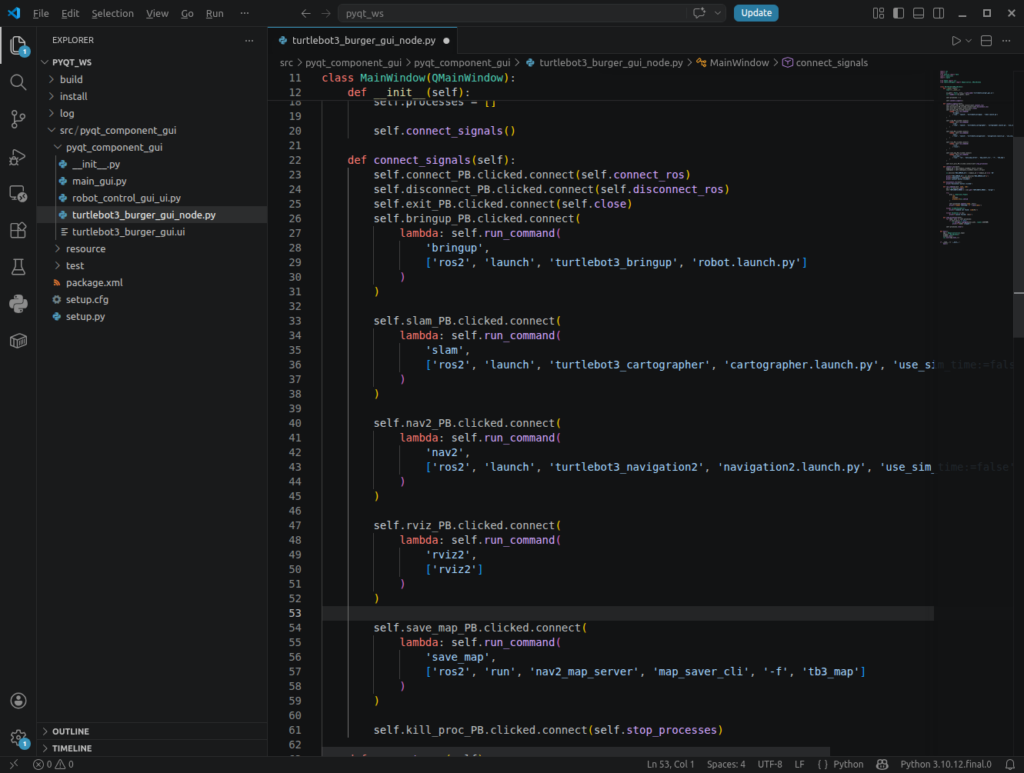Open the Run and Debug view
Screen dimensions: 1024x773
(x=18, y=157)
